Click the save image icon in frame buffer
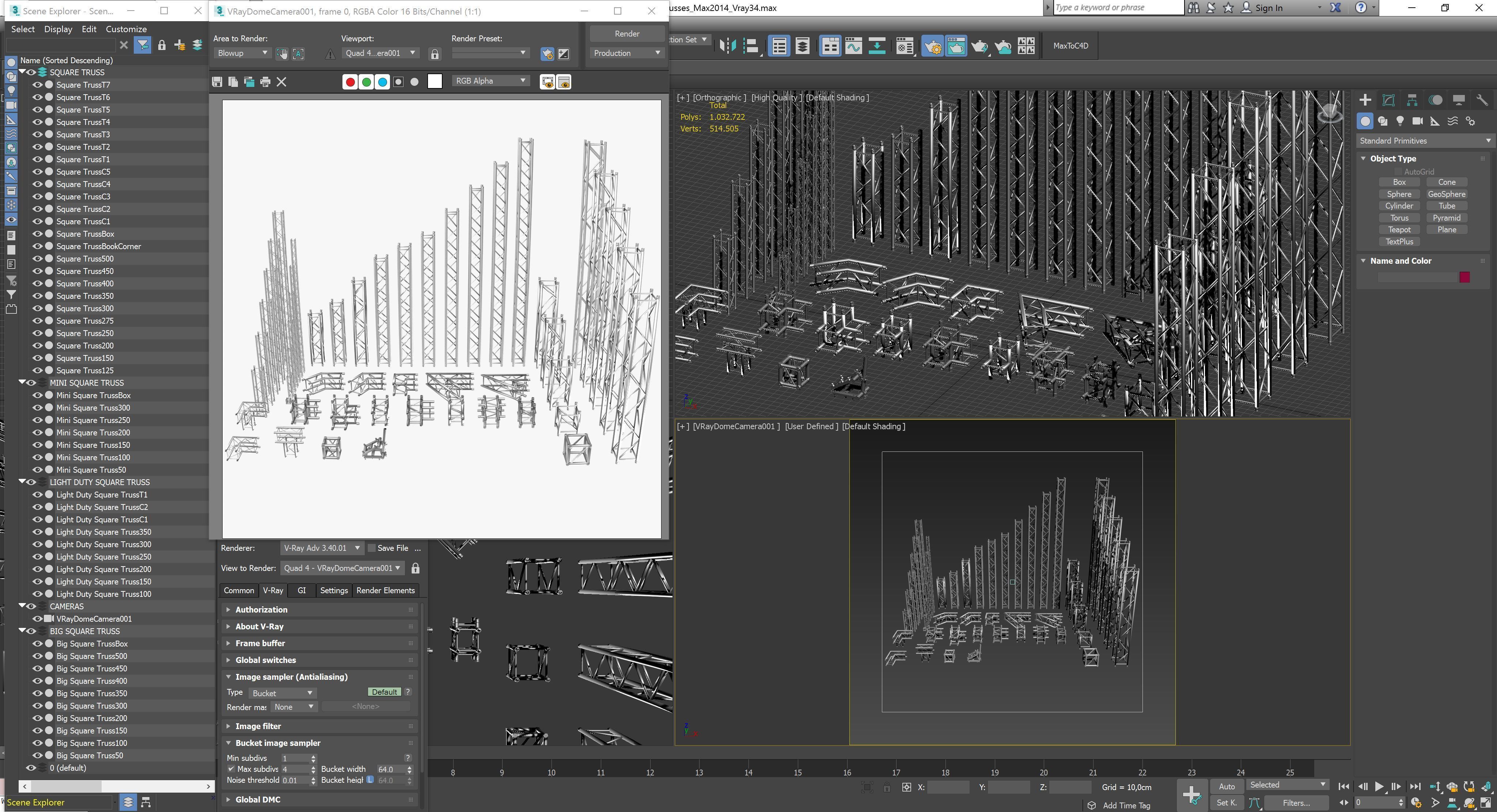 (x=217, y=82)
